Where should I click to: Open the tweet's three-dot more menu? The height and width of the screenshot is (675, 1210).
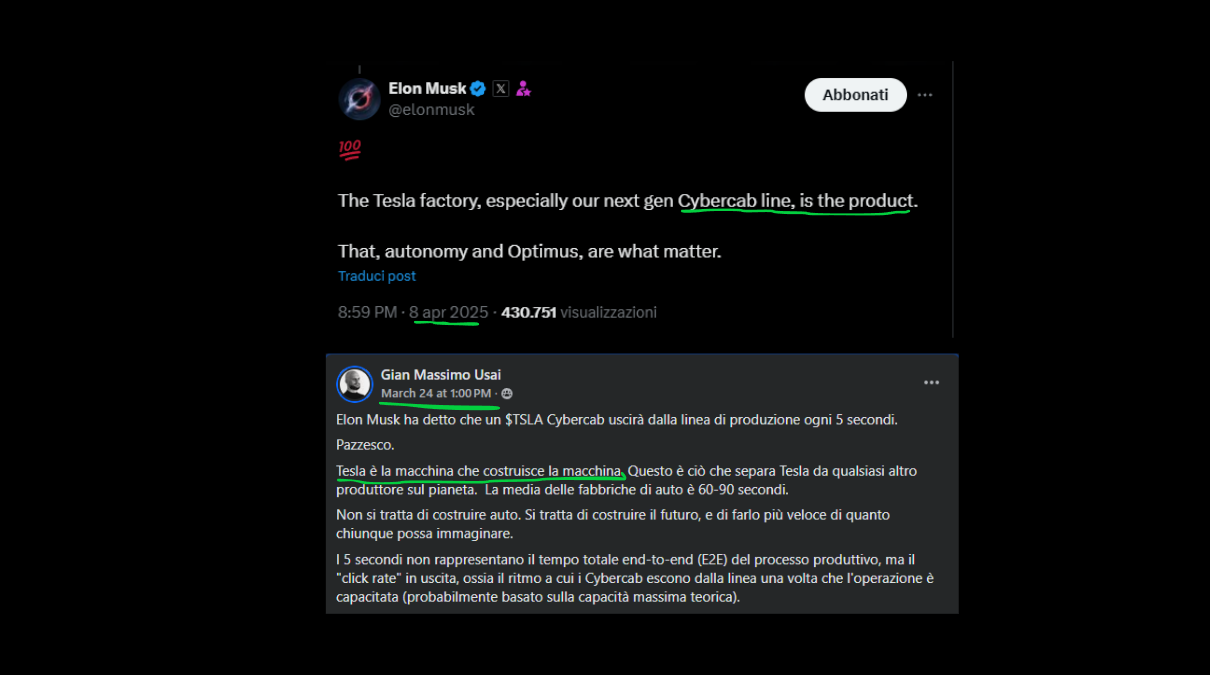pyautogui.click(x=925, y=95)
